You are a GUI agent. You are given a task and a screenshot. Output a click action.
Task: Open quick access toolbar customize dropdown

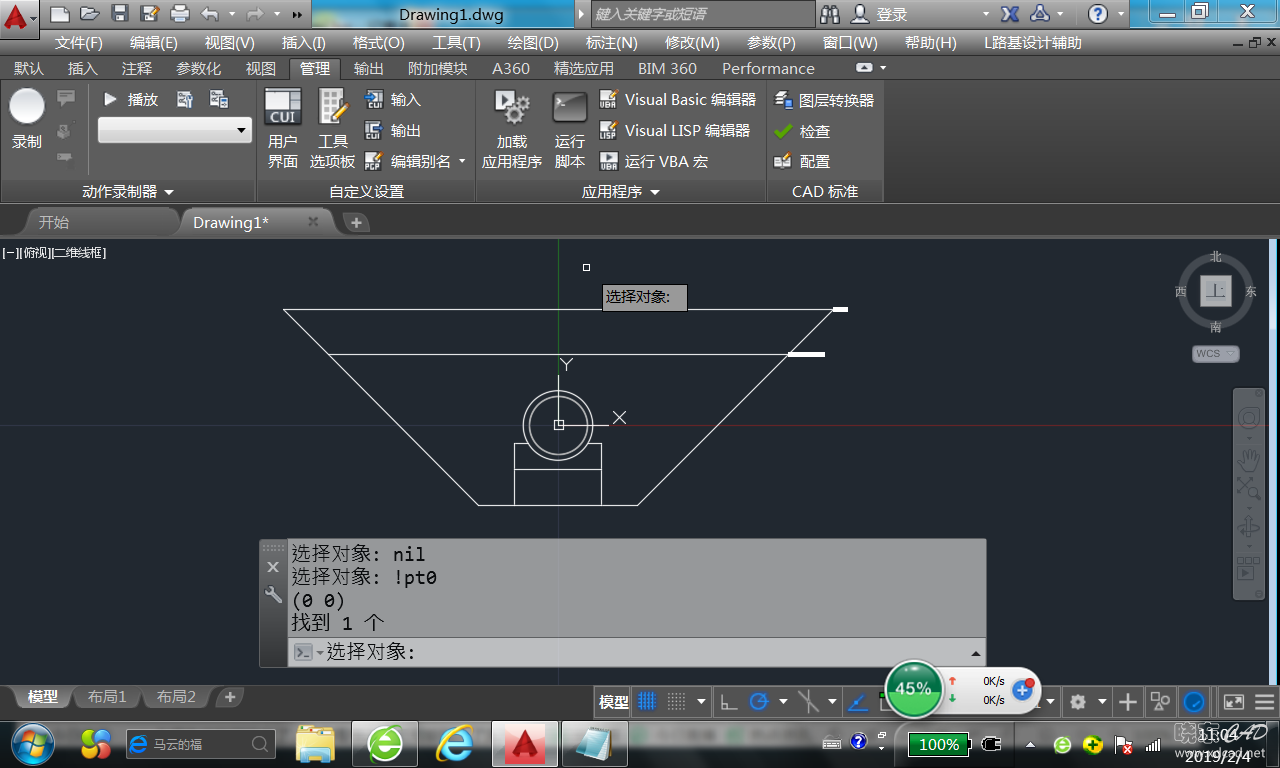(298, 14)
